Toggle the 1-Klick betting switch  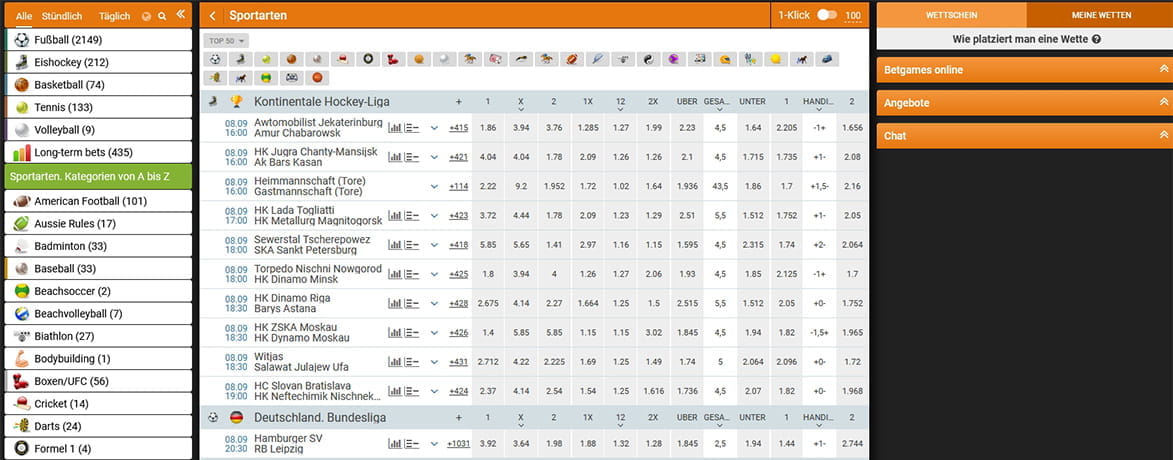coord(827,15)
